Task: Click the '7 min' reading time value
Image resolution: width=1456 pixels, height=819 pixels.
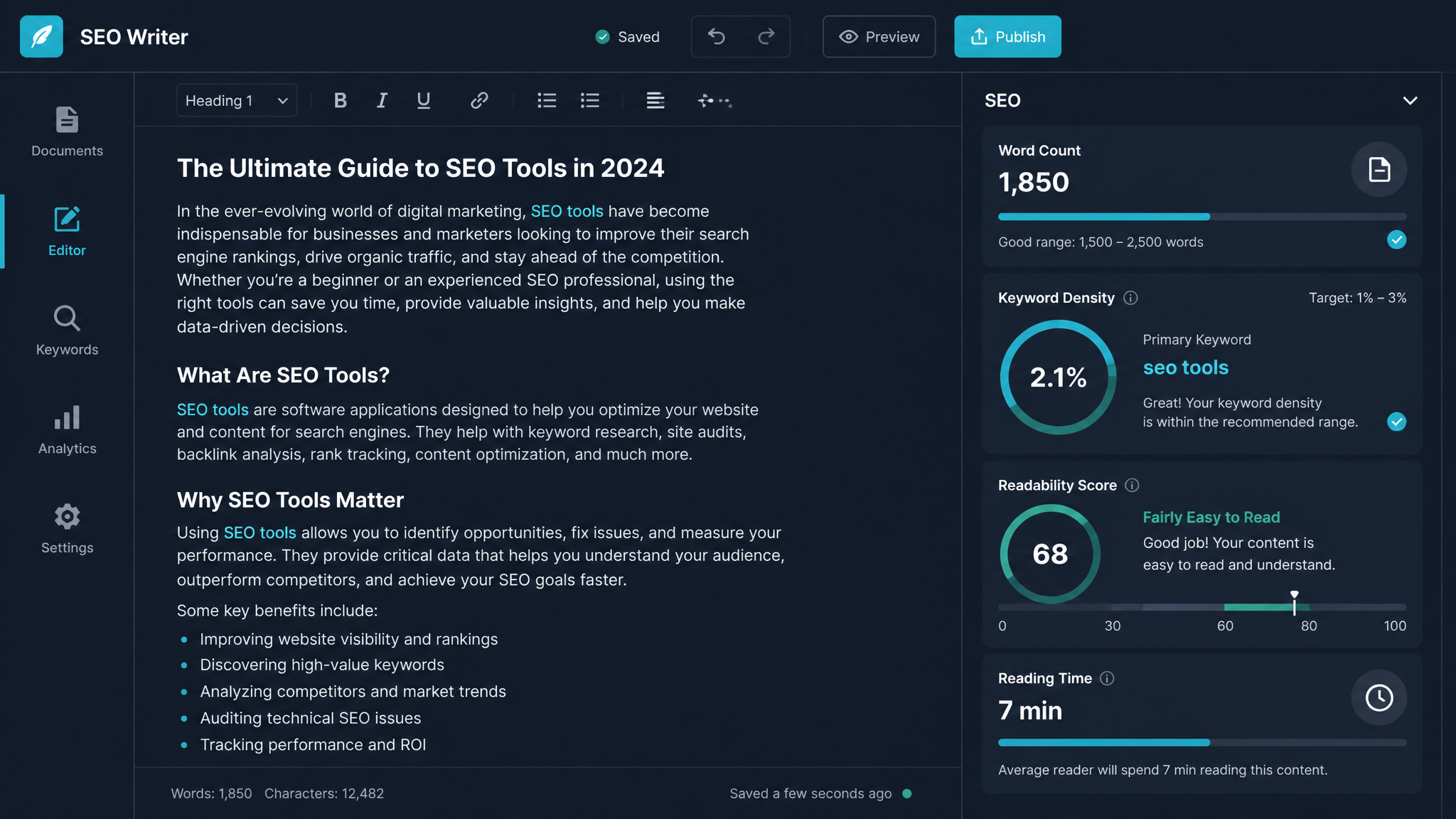Action: (x=1029, y=710)
